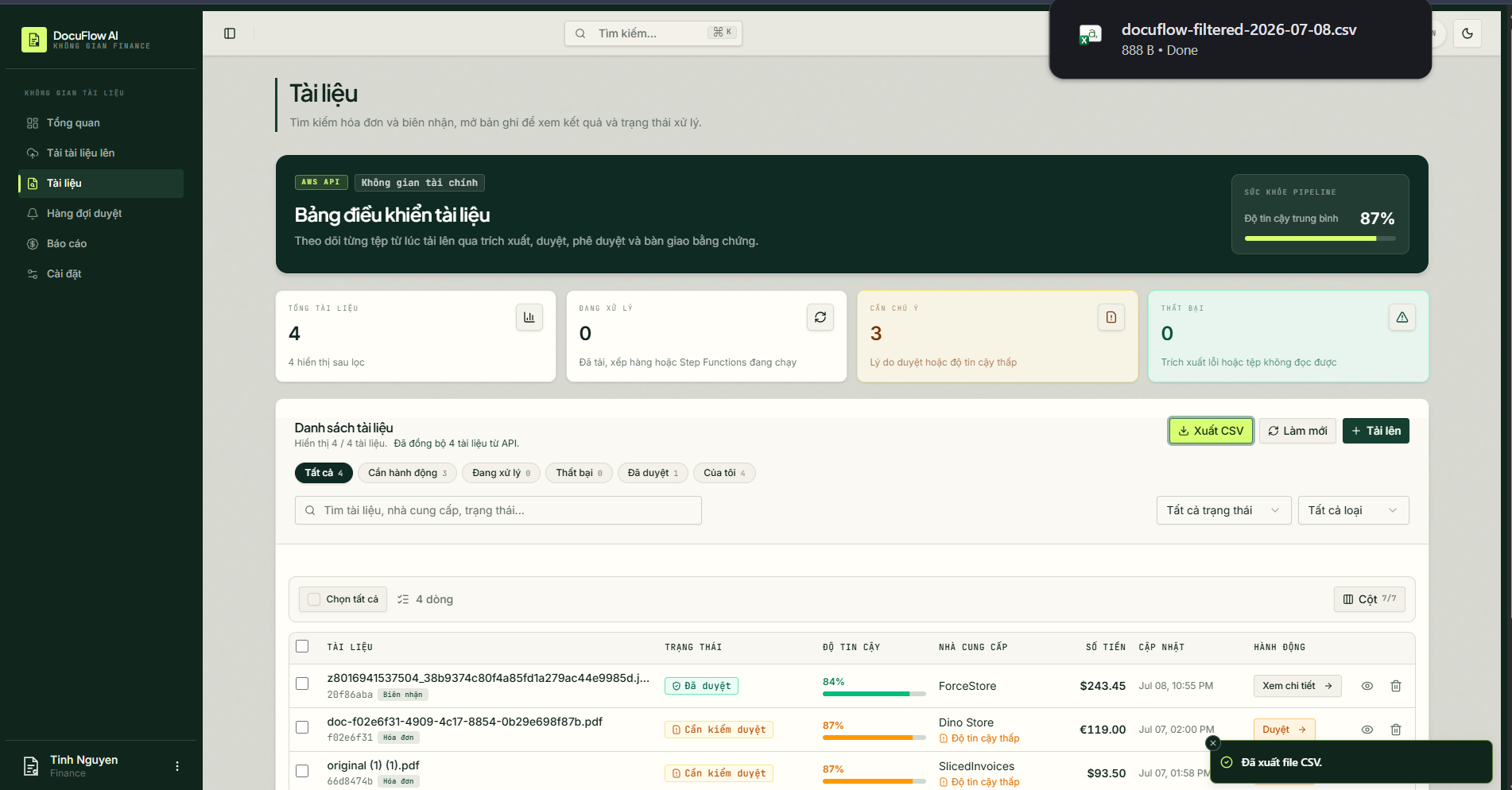The width and height of the screenshot is (1512, 790).
Task: Click the green check icon in the CSV toast
Action: click(x=1227, y=762)
